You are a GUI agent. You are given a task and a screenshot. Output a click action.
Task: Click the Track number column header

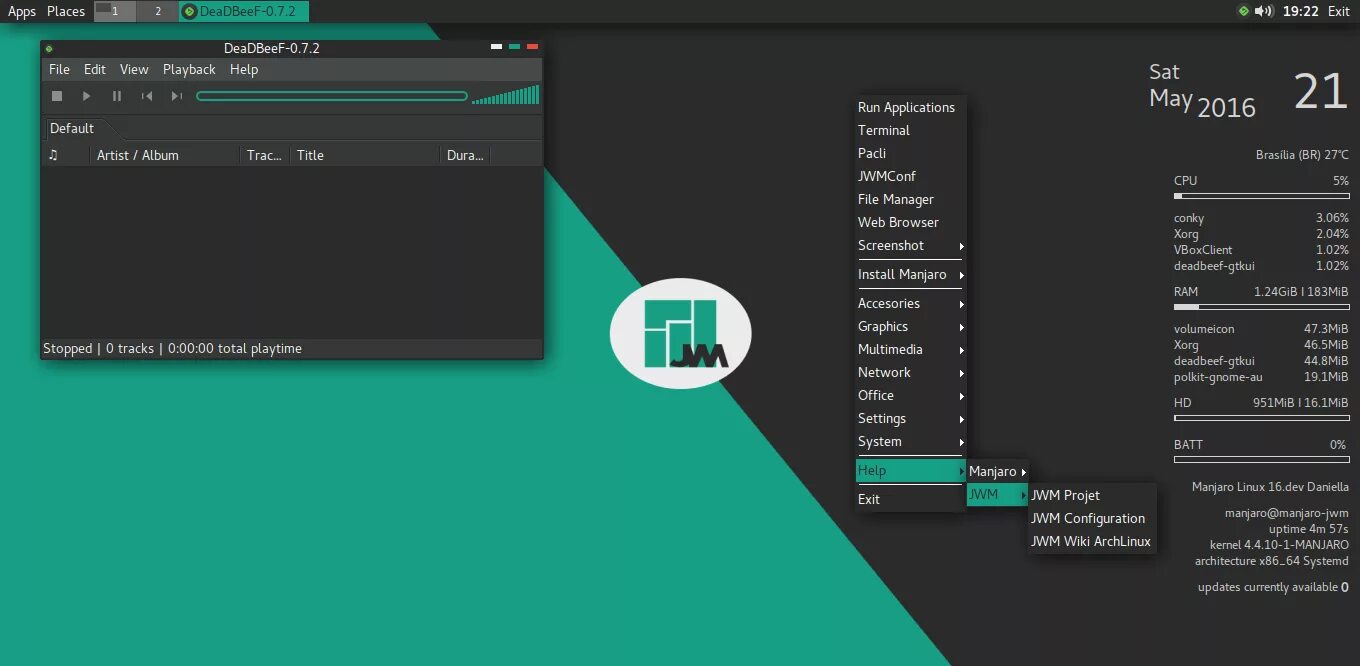pos(265,155)
